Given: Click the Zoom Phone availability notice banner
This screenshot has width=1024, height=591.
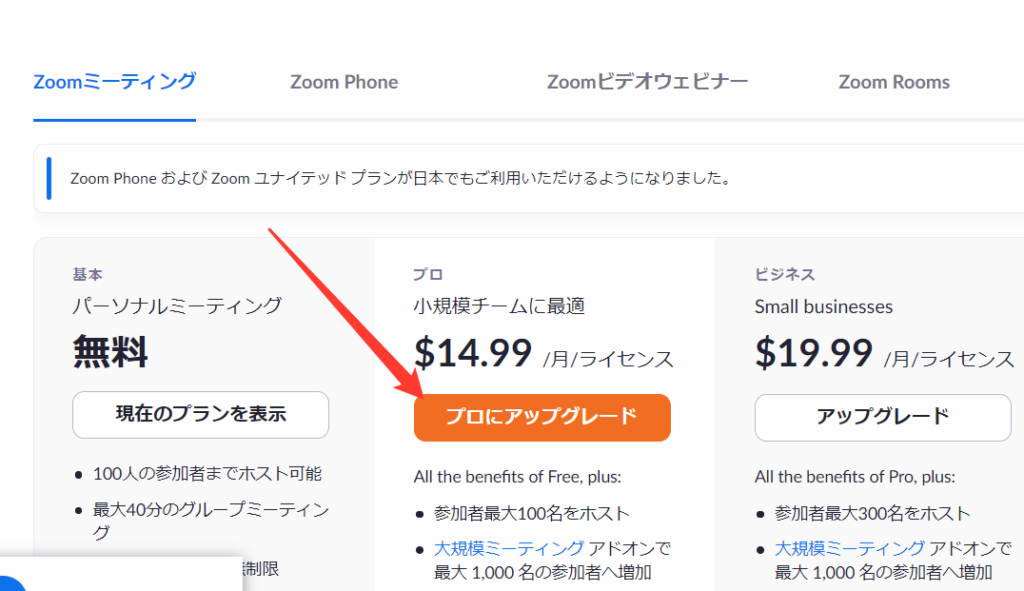Looking at the screenshot, I should (x=400, y=179).
